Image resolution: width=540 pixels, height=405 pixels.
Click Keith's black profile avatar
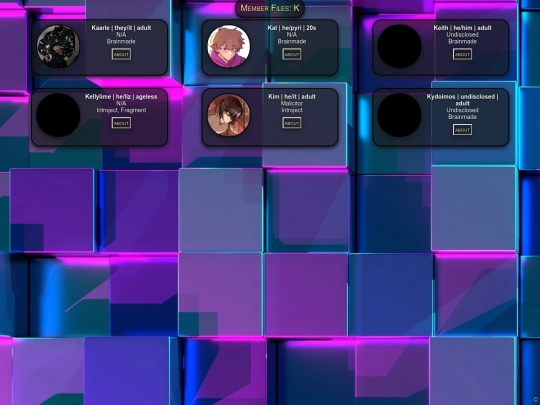coord(399,46)
